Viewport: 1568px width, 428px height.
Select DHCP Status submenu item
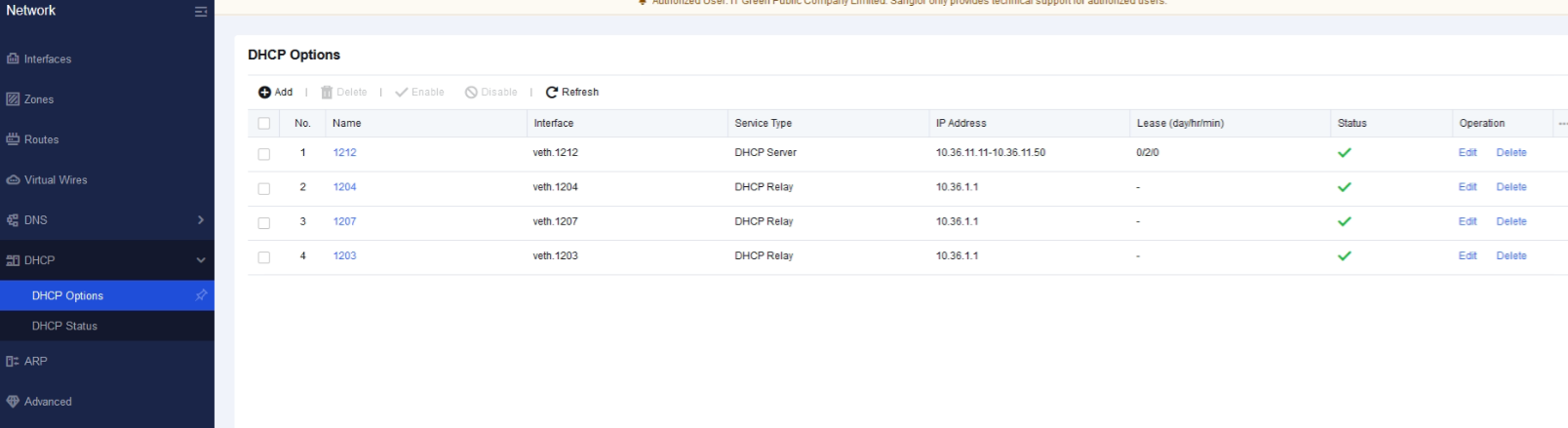[x=107, y=326]
